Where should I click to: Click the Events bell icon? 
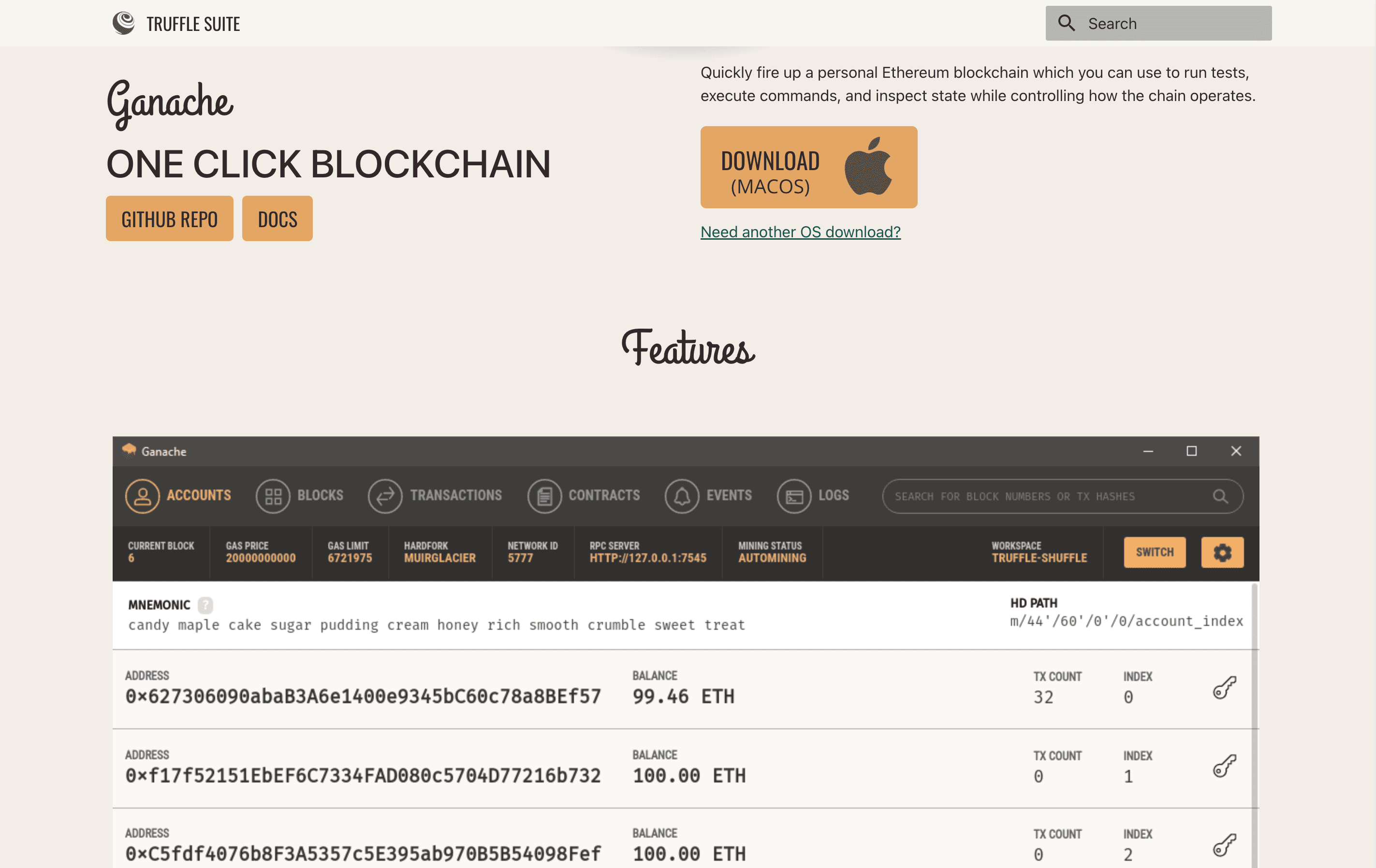682,496
